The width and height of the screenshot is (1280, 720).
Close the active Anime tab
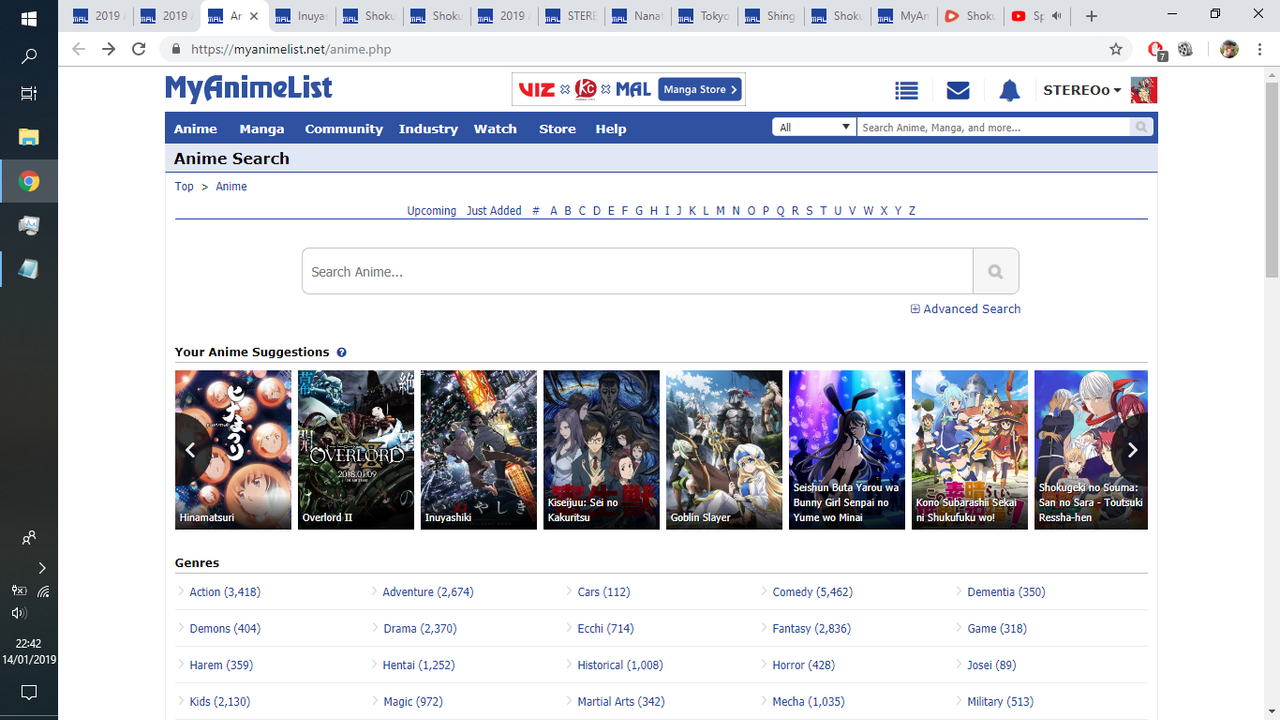click(254, 16)
